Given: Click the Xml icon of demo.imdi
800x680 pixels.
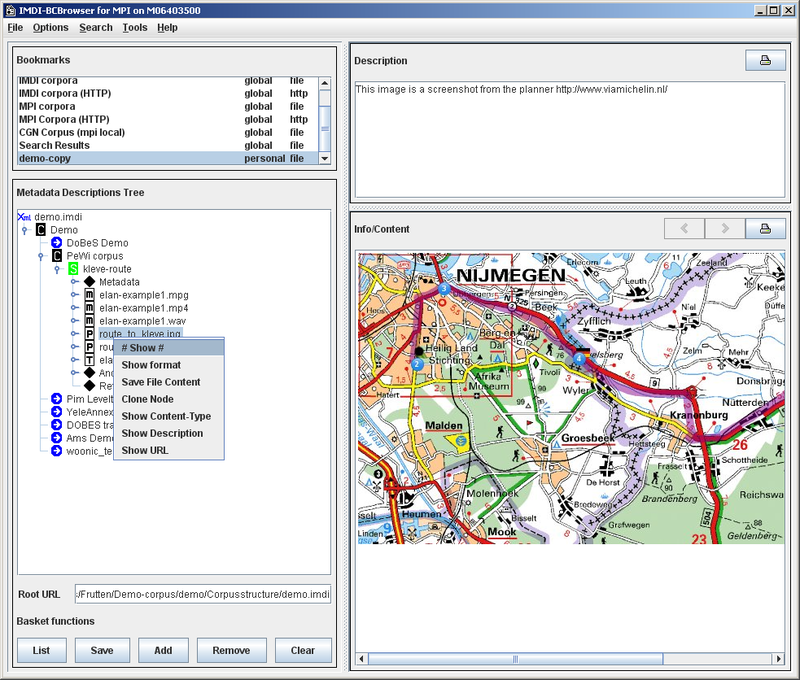Looking at the screenshot, I should [24, 217].
